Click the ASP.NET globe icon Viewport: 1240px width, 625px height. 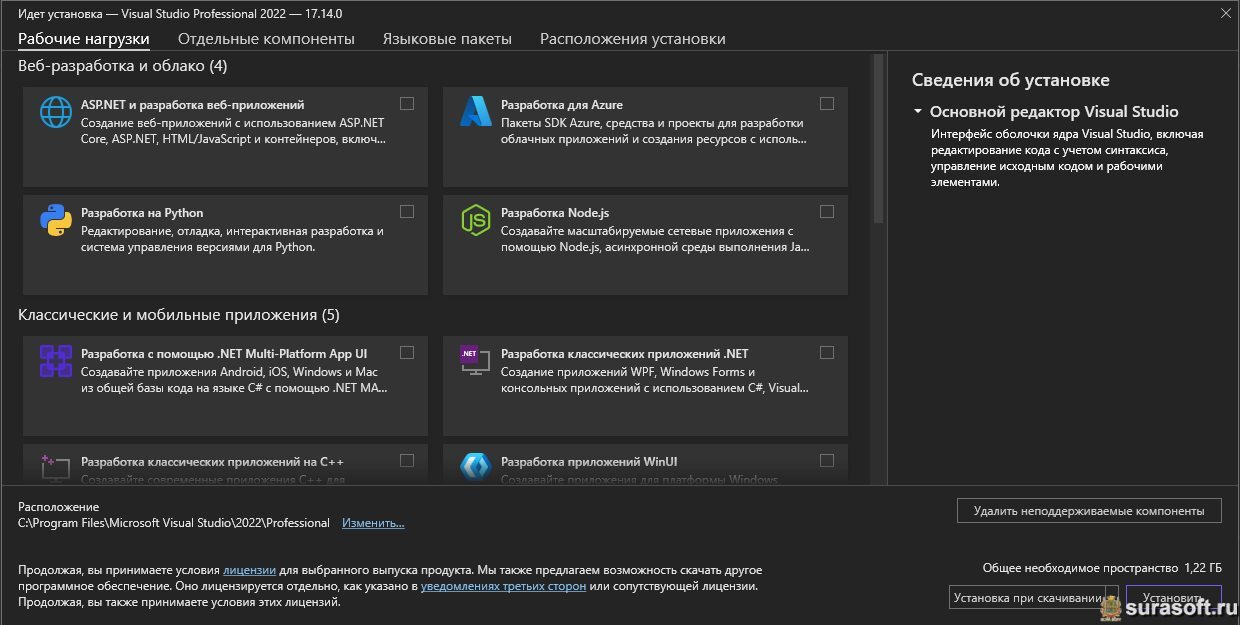point(55,112)
